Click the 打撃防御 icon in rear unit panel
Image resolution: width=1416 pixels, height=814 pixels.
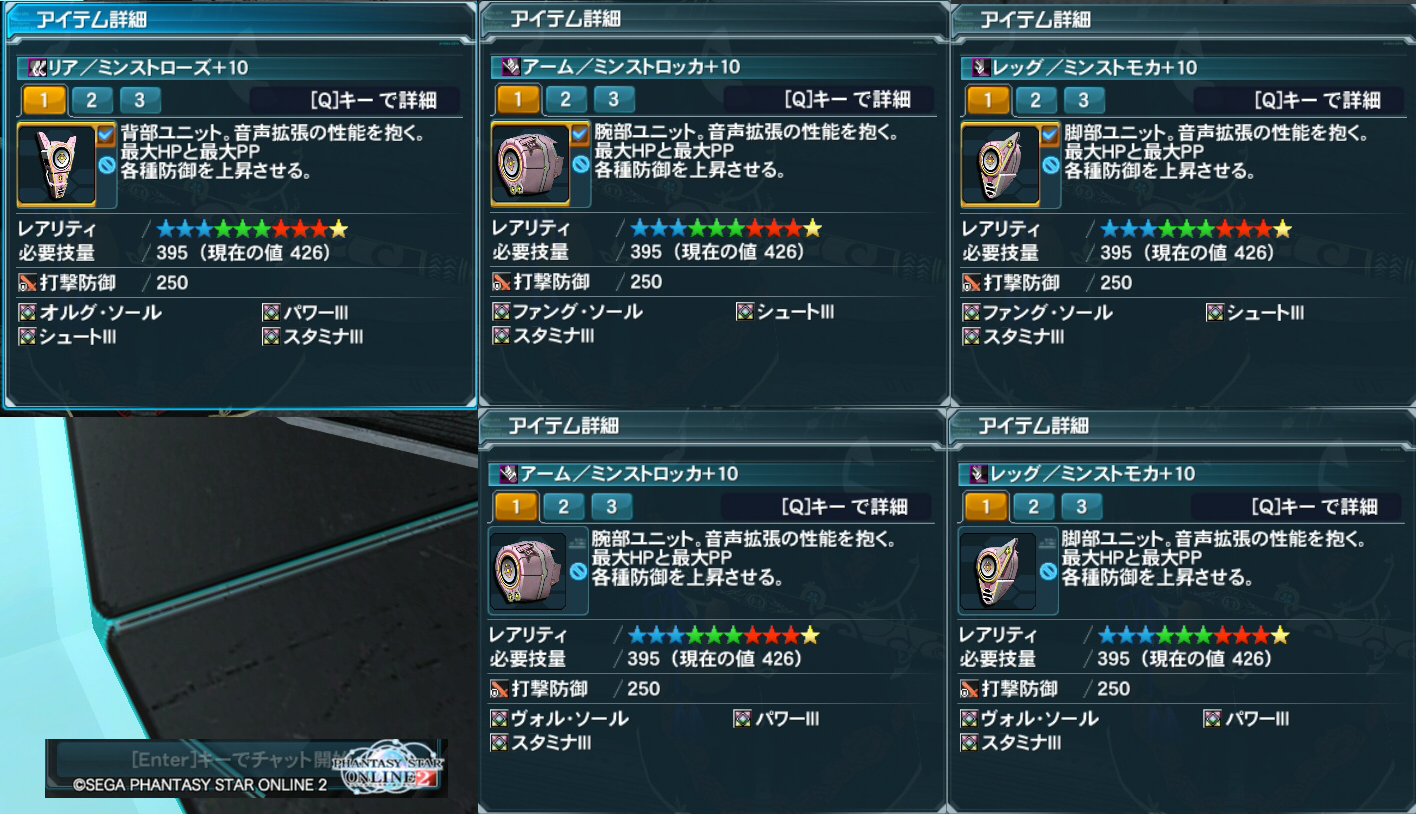tap(27, 282)
